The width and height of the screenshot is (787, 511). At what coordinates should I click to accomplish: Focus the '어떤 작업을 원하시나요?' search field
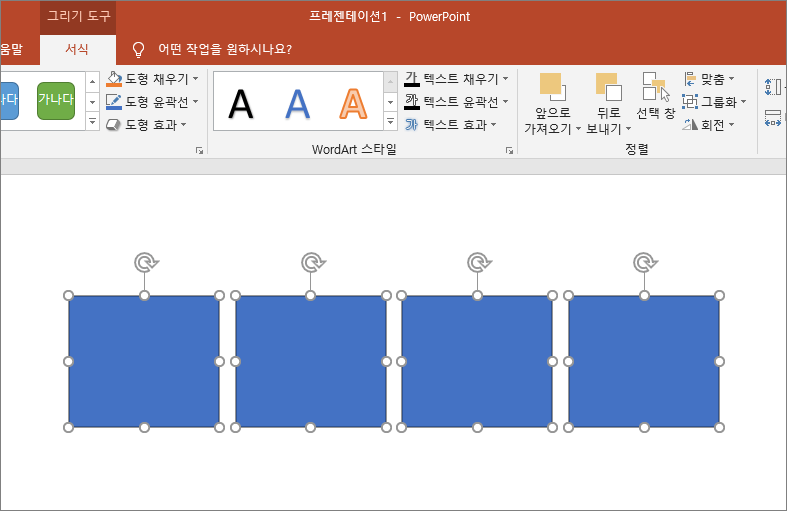click(225, 49)
